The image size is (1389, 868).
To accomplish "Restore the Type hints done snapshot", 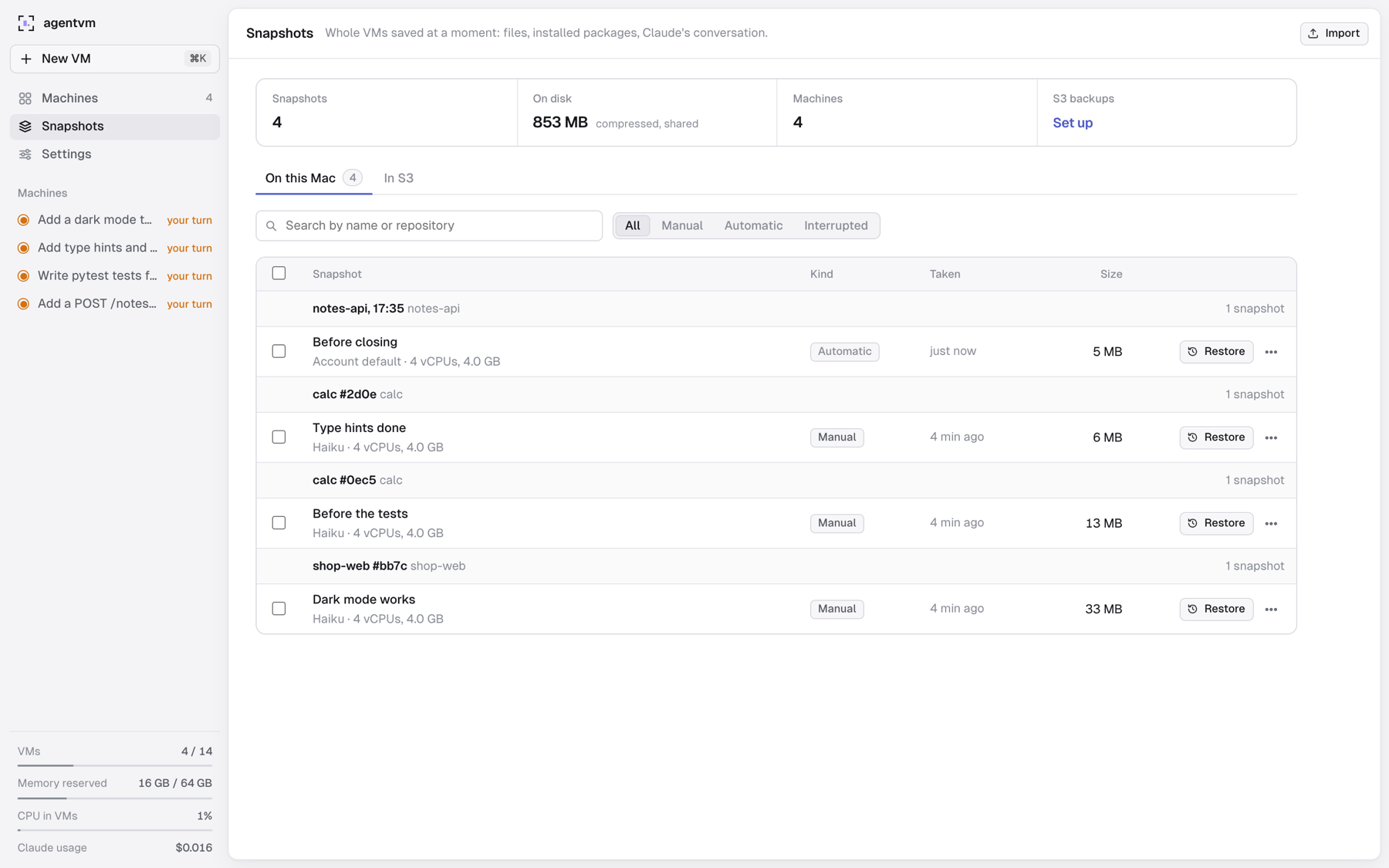I will (1216, 437).
